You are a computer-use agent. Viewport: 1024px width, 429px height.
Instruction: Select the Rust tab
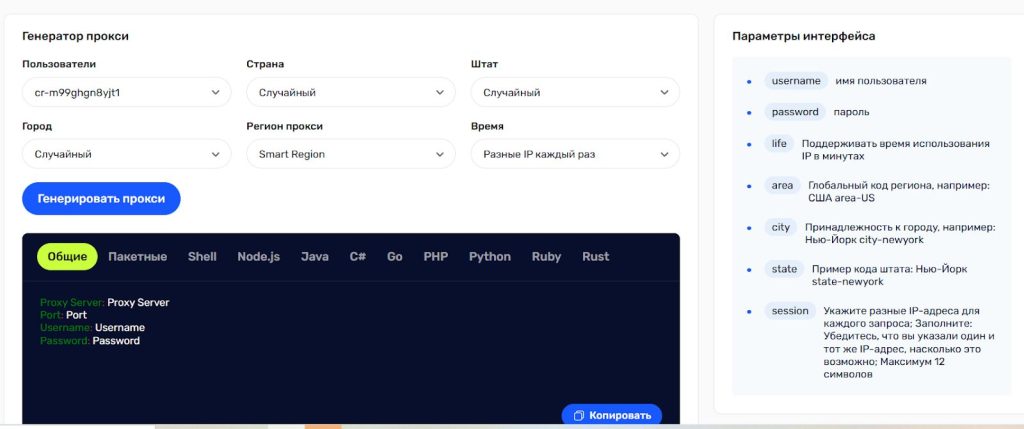coord(595,257)
